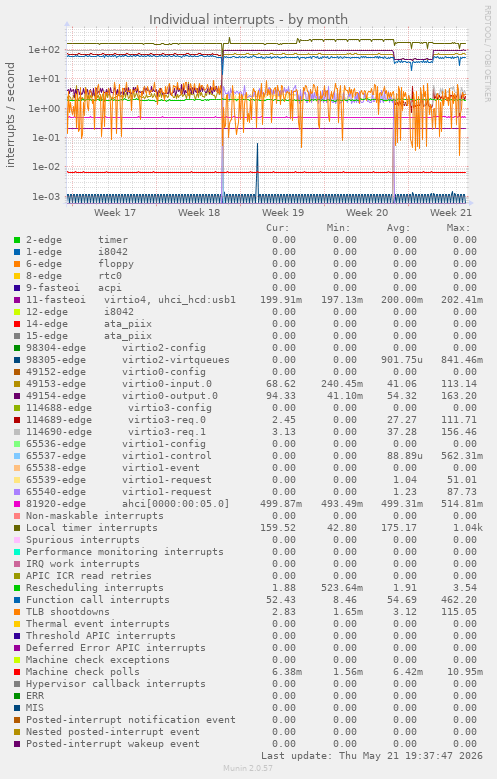Select the virtio0-input.0 legend entry
This screenshot has height=779, width=497.
(167, 384)
